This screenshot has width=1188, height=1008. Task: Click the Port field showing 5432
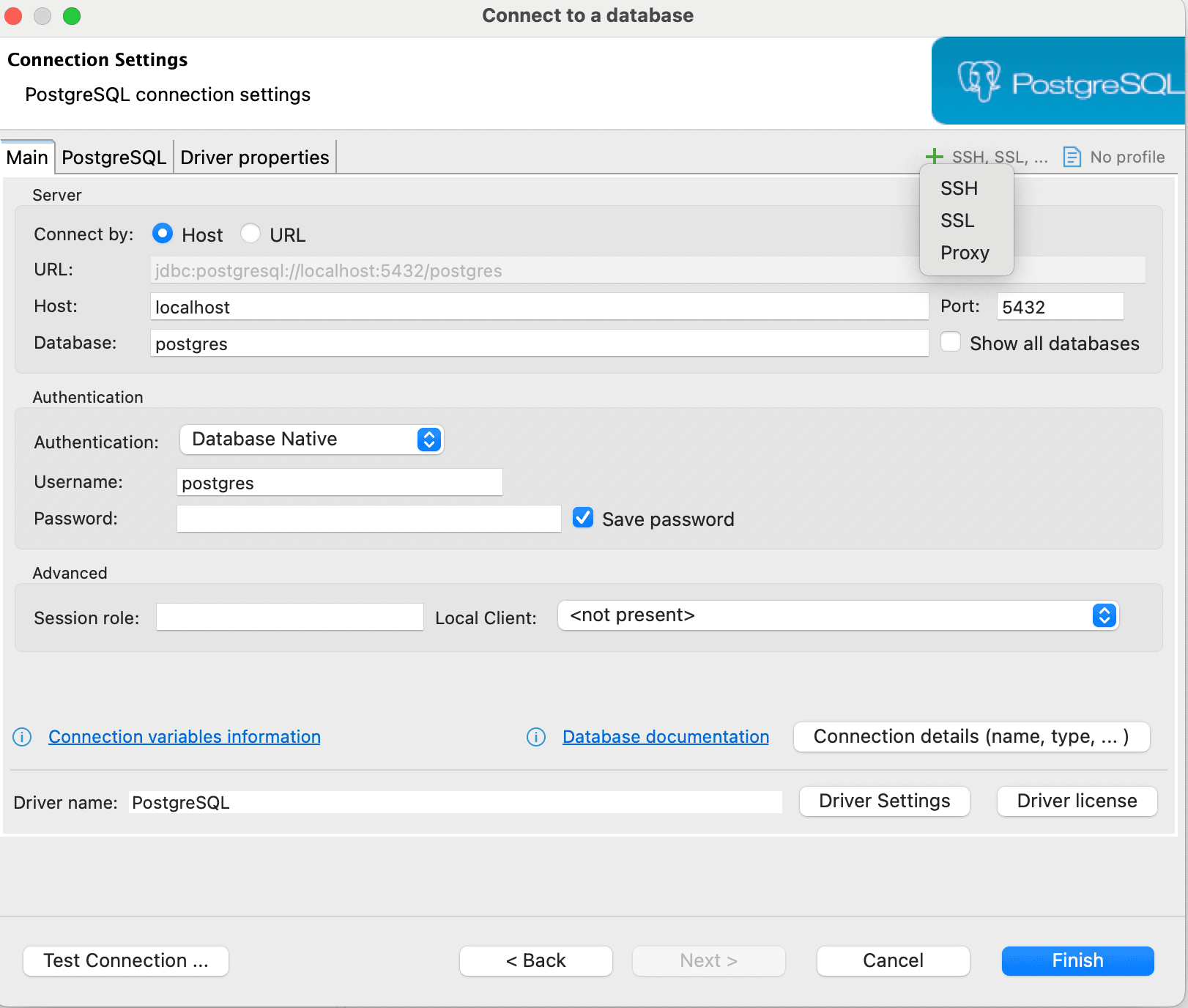coord(1061,307)
